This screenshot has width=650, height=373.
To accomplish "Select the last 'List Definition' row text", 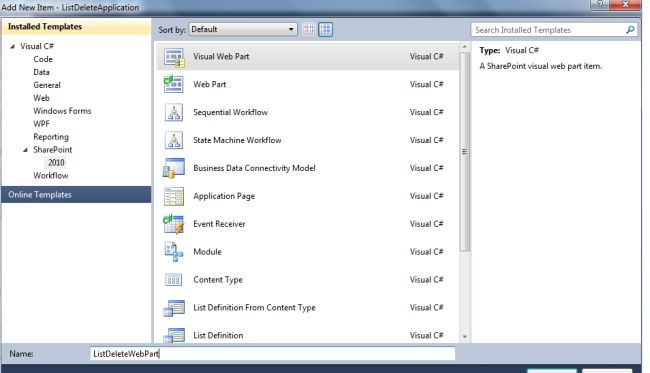I will tap(218, 335).
